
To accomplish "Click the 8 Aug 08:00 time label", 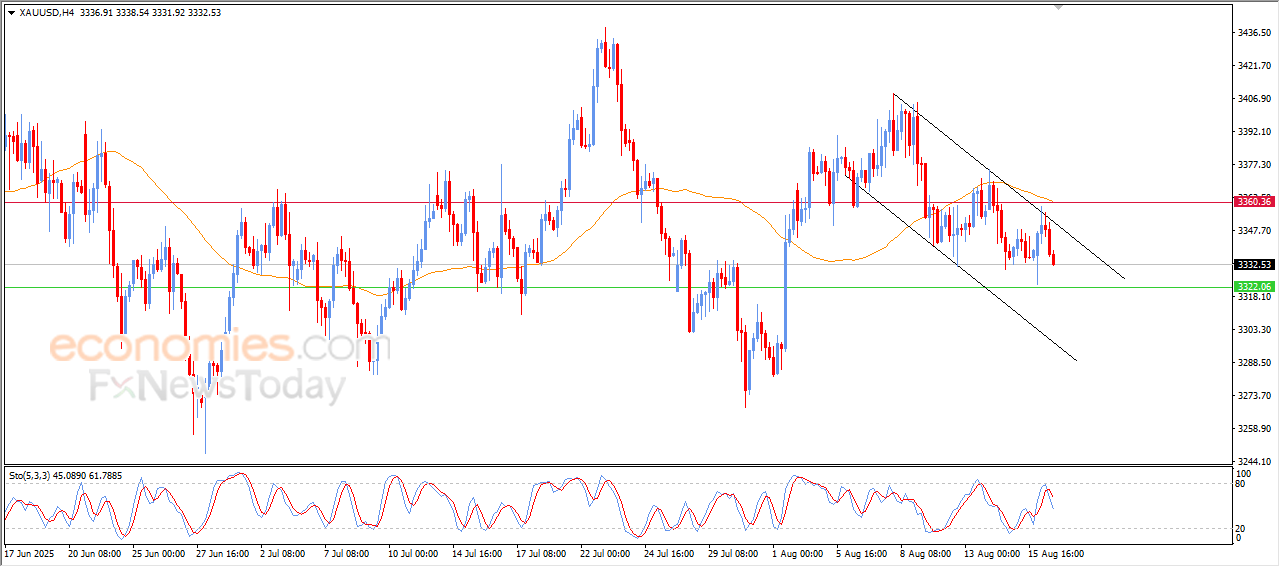I will point(926,553).
